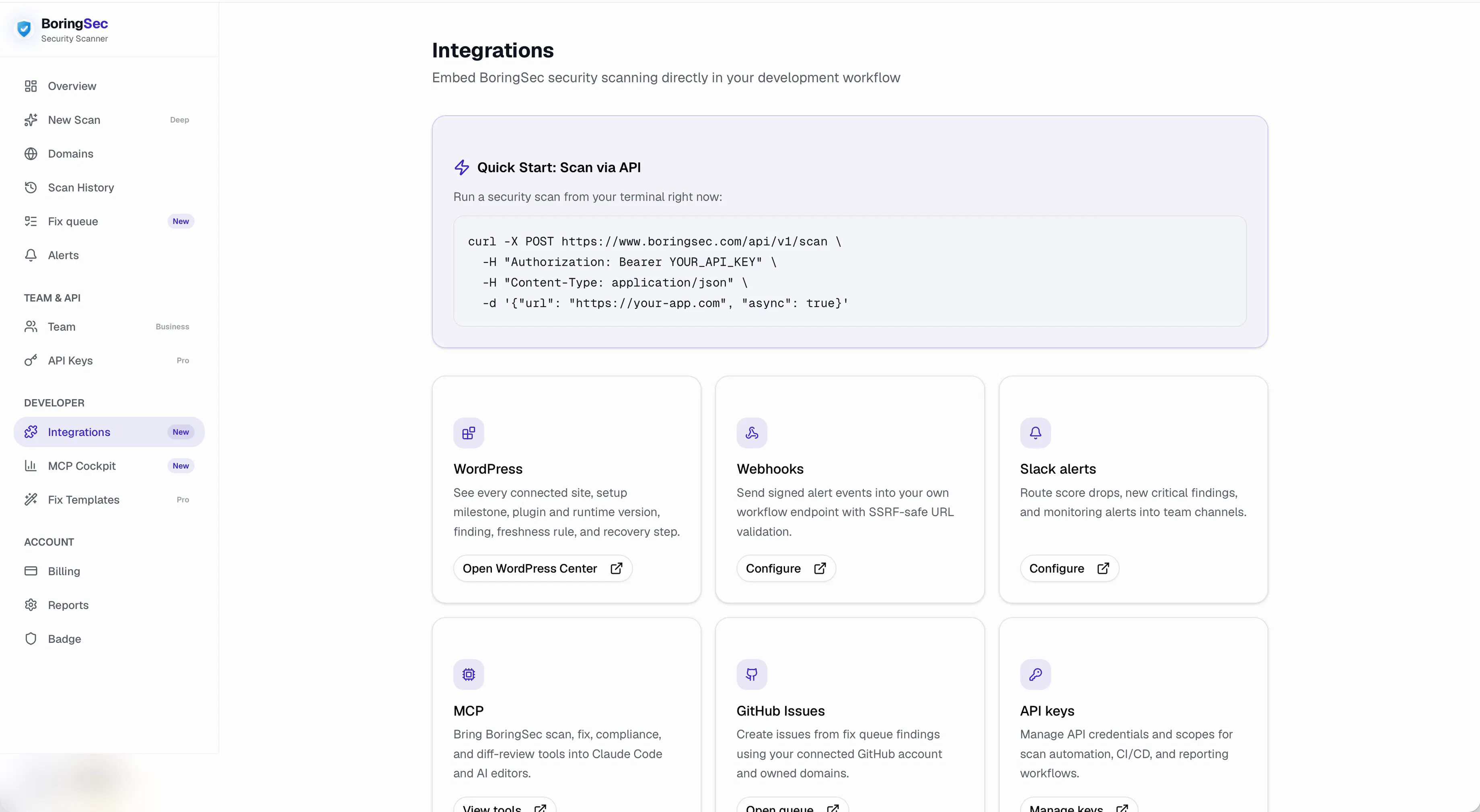Navigate to Fix Templates

(x=109, y=500)
